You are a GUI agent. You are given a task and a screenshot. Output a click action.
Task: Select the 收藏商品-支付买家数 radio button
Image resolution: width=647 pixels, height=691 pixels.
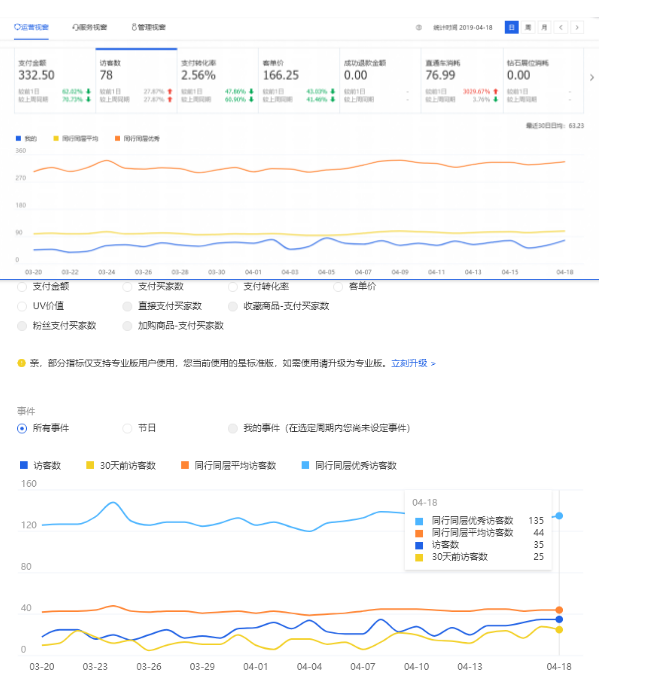point(233,306)
